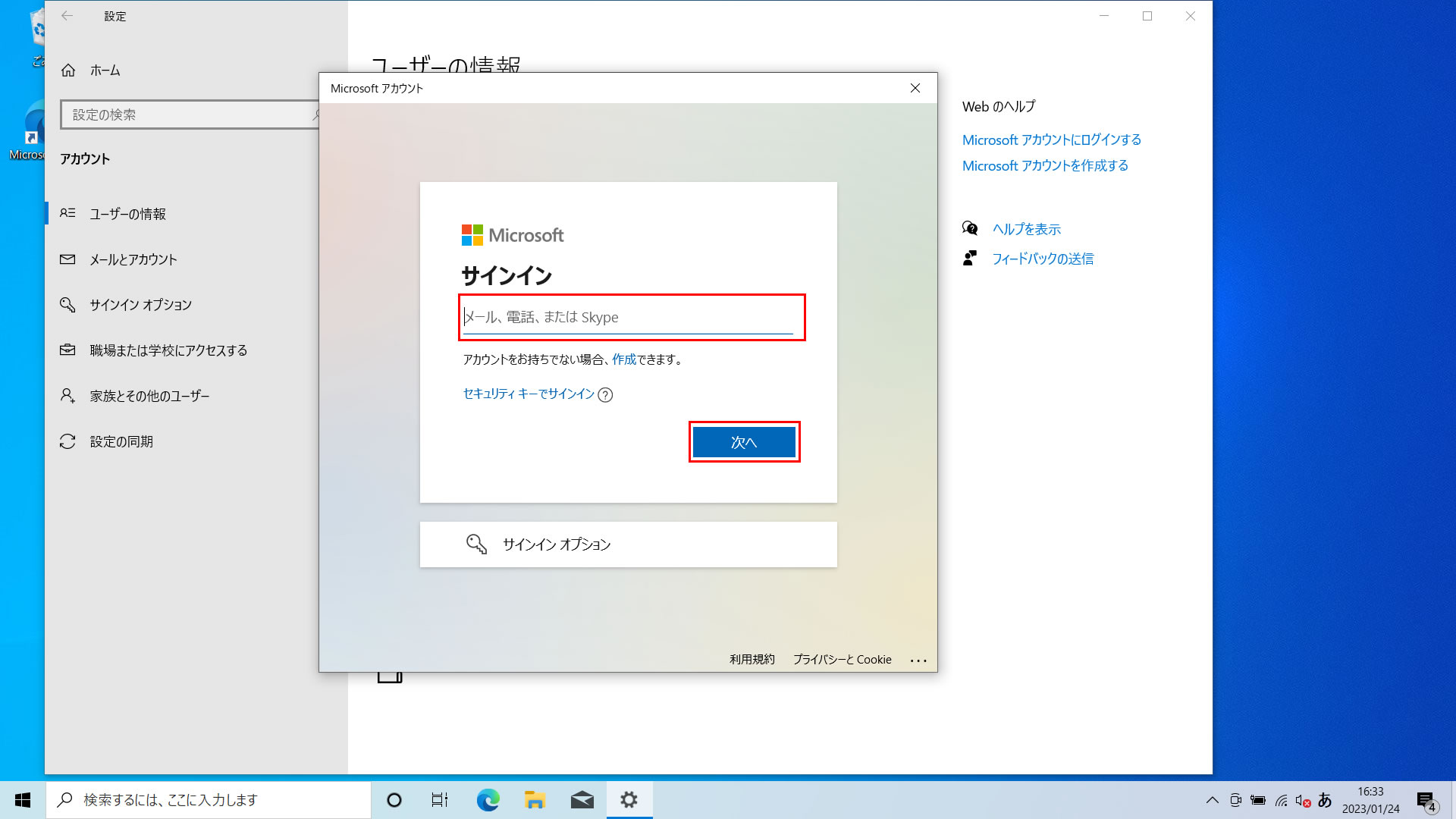The height and width of the screenshot is (819, 1456).
Task: Click the feedback person icon
Action: 970,258
